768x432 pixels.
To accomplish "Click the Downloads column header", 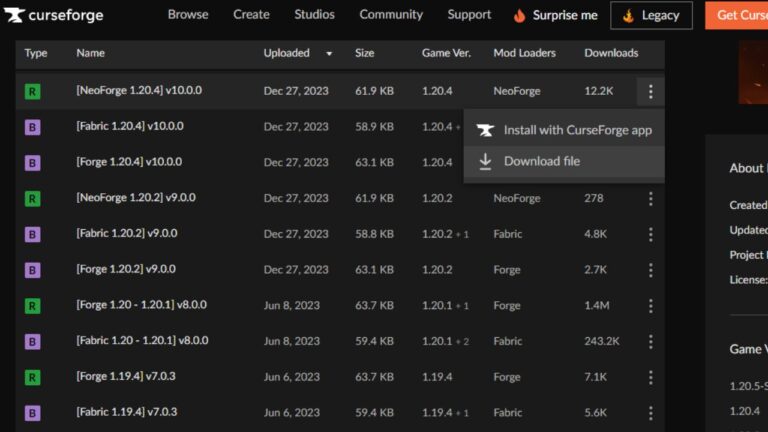I will coord(611,53).
